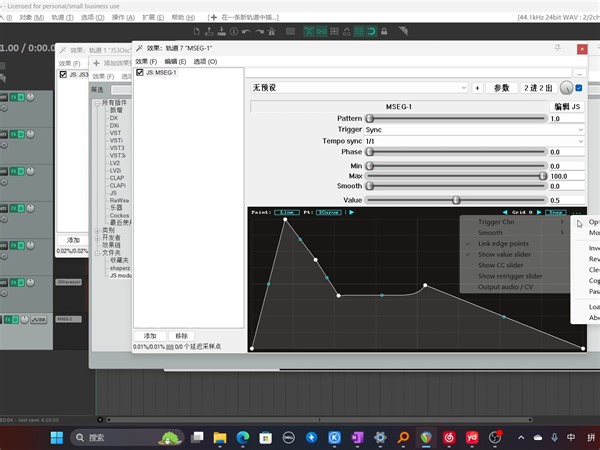Toggle ripple editing grid icon
600x450 pixels.
[334, 31]
